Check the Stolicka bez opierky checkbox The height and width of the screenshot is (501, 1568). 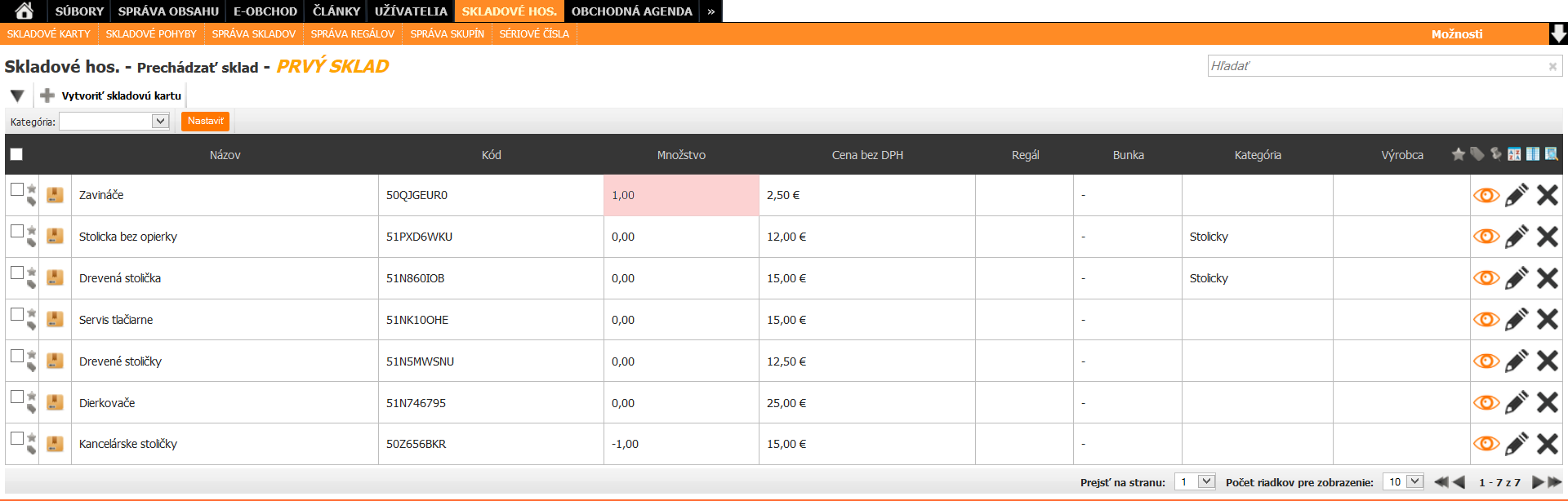tap(17, 231)
